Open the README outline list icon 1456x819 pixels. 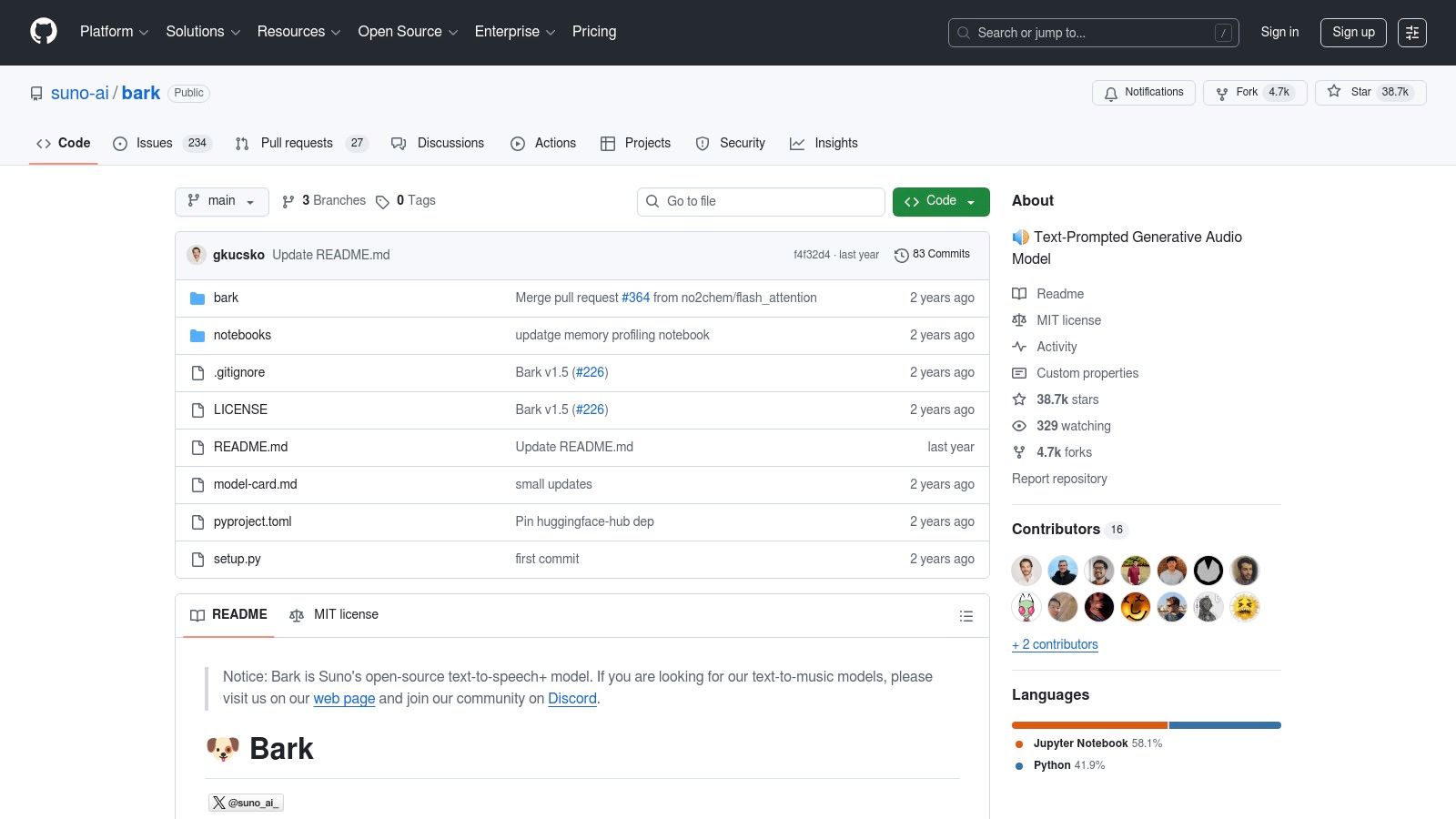click(x=966, y=616)
